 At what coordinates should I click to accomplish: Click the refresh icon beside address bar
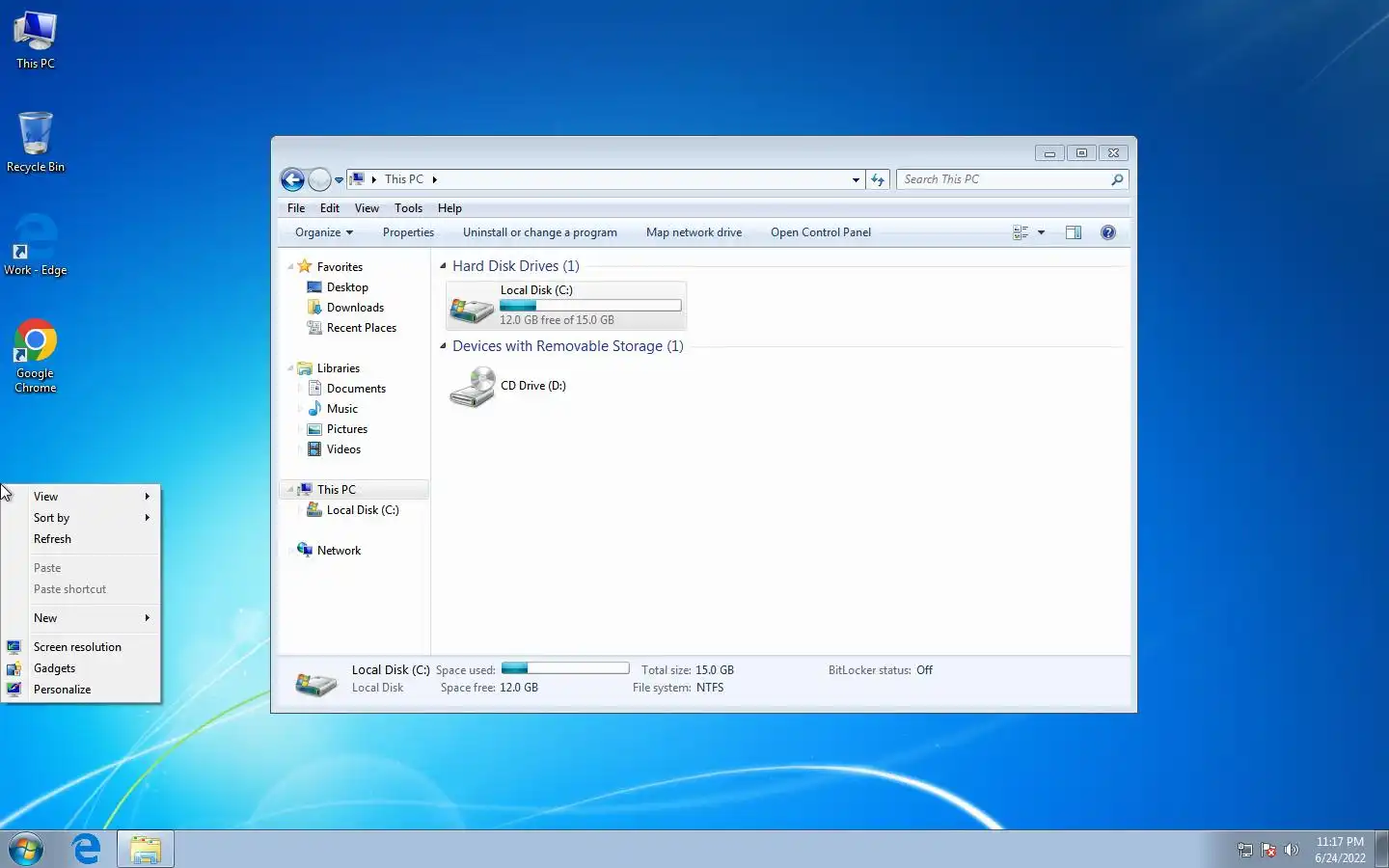point(878,179)
